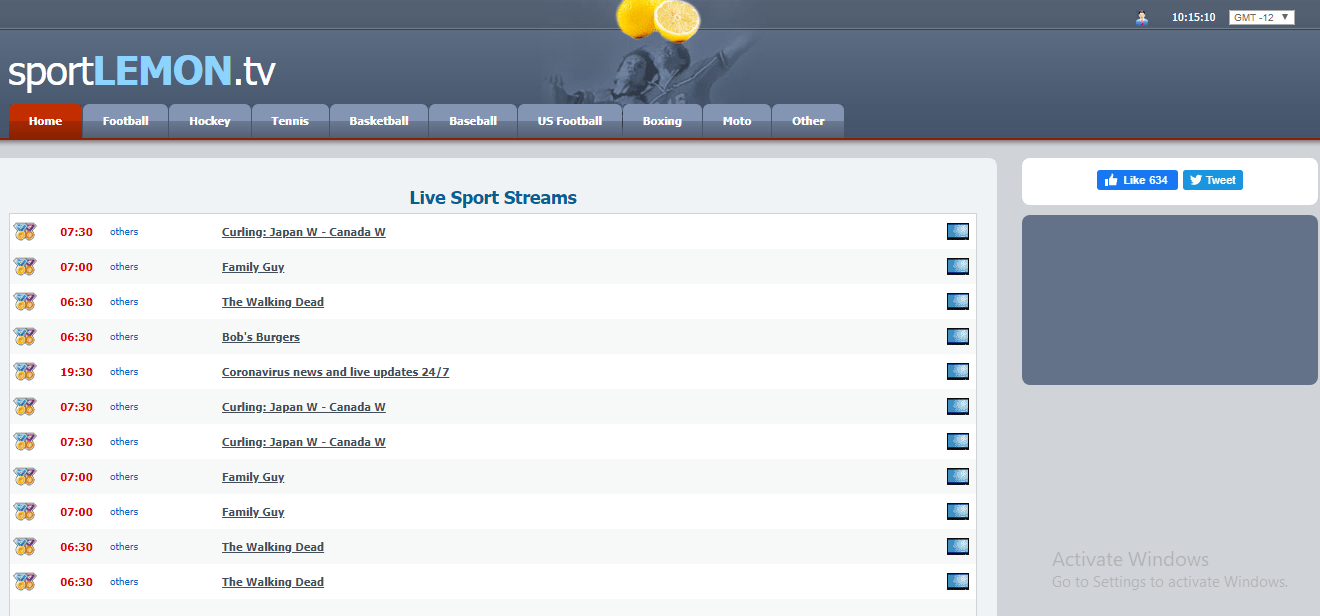The image size is (1320, 616).
Task: Click the sportLEMON.tv logo
Action: 142,71
